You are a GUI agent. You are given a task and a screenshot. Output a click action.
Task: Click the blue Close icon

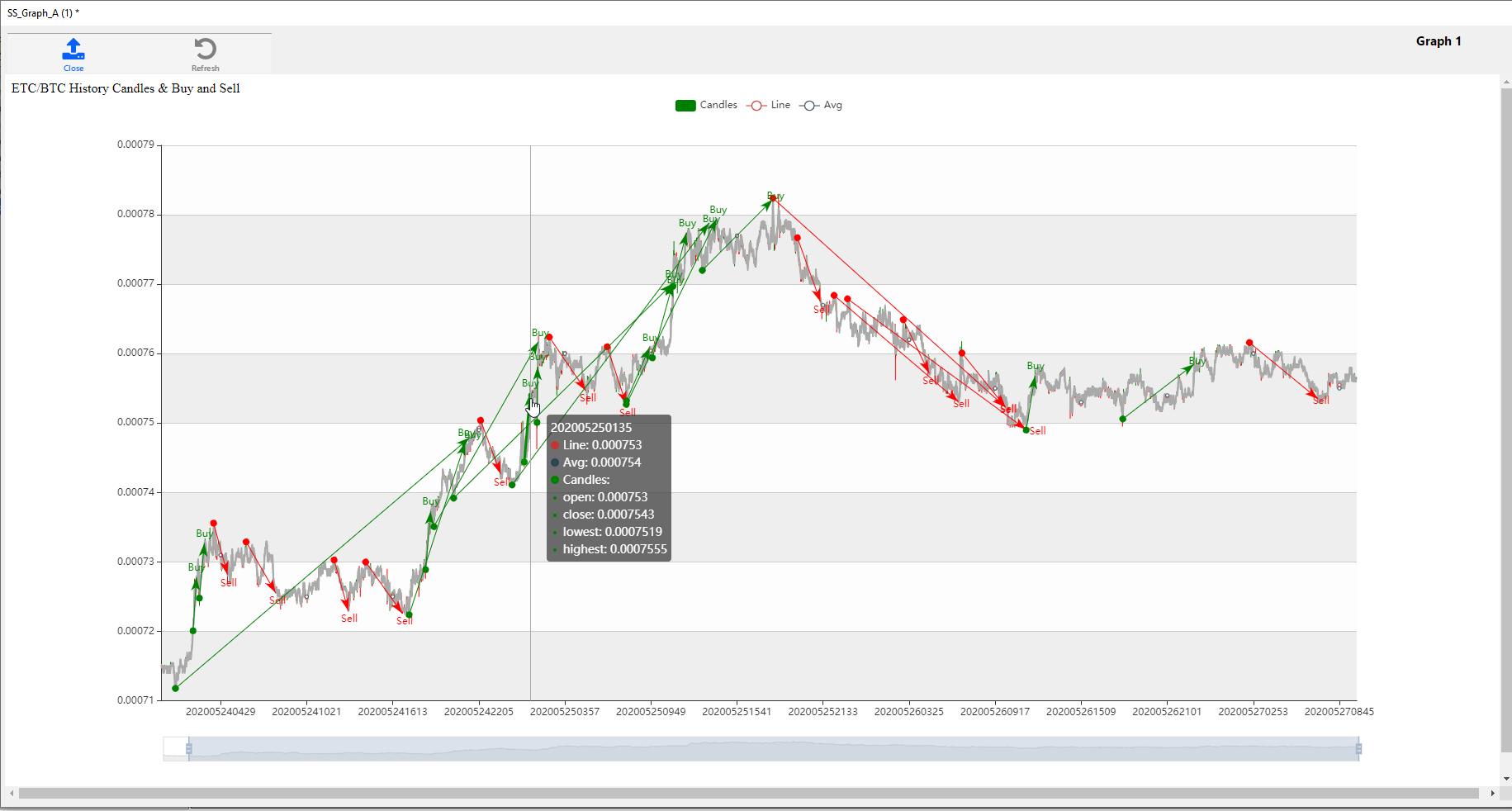pyautogui.click(x=73, y=50)
